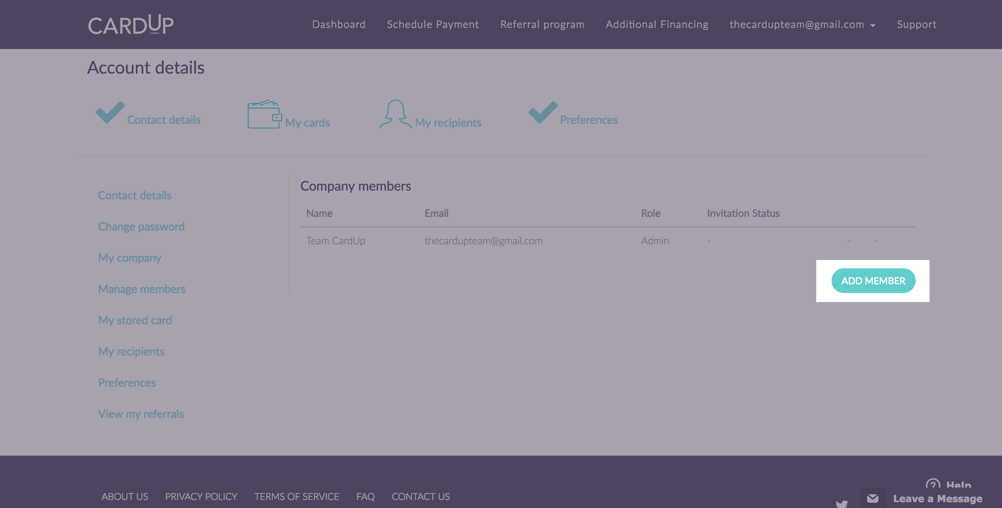Click the Contact details checkmark icon

[x=110, y=113]
